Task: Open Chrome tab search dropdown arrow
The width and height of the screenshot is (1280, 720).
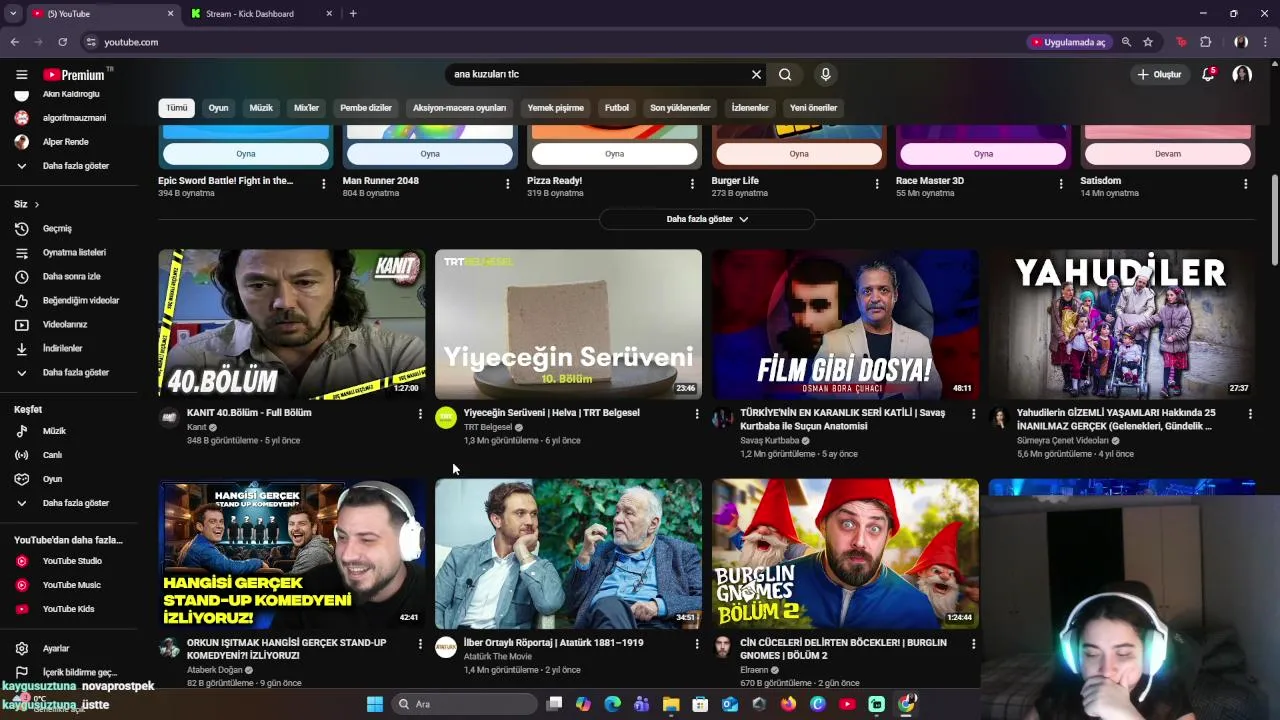Action: coord(13,14)
